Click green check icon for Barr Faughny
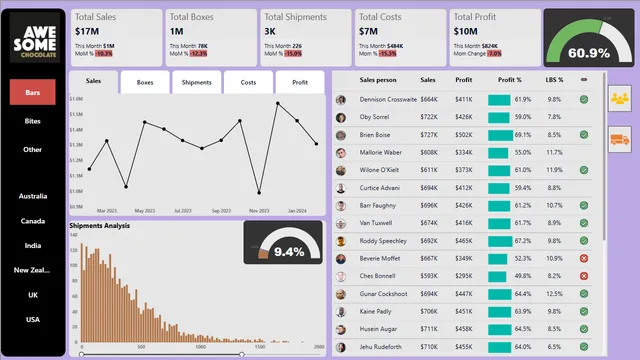 584,205
